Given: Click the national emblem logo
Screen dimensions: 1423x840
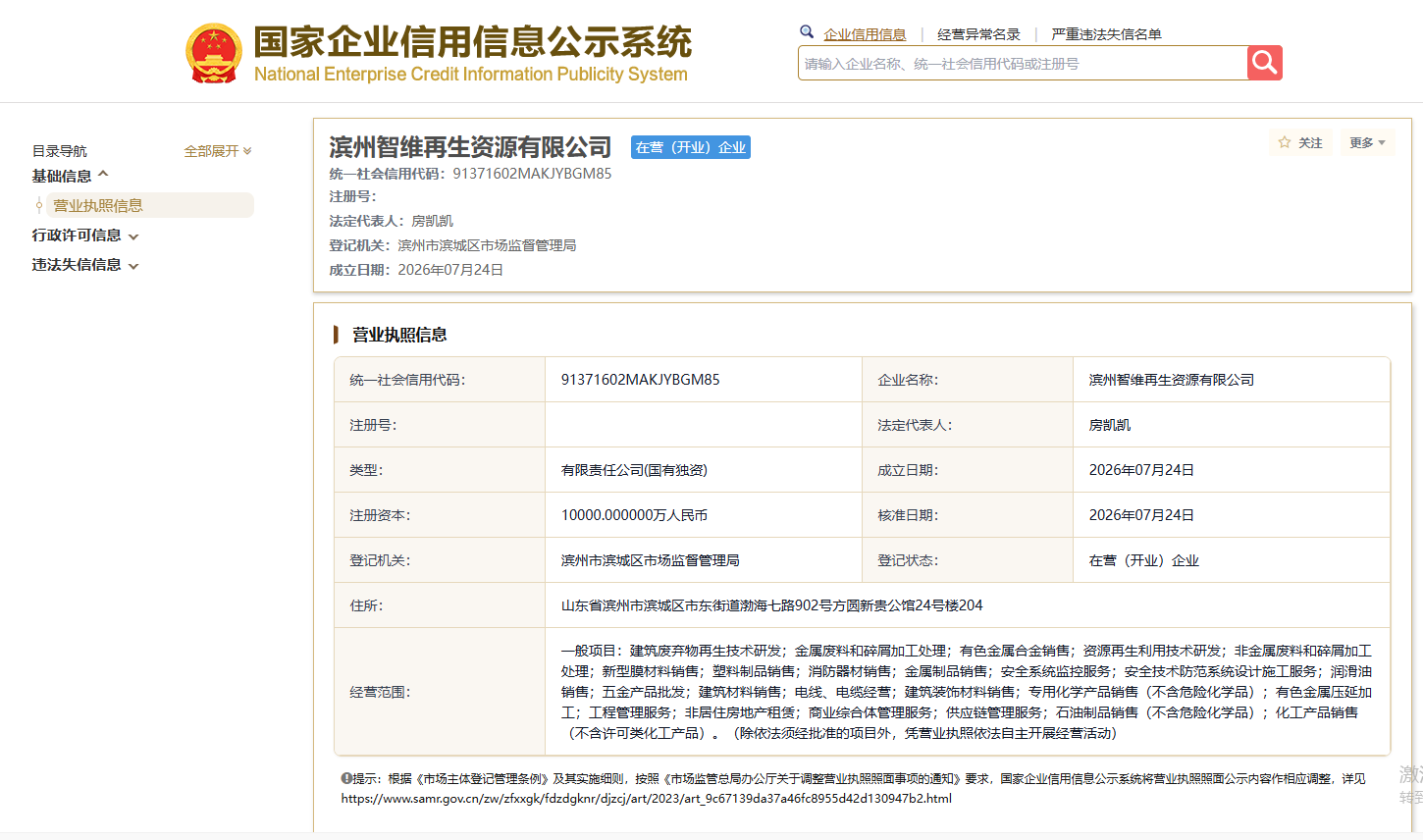Looking at the screenshot, I should [x=214, y=53].
